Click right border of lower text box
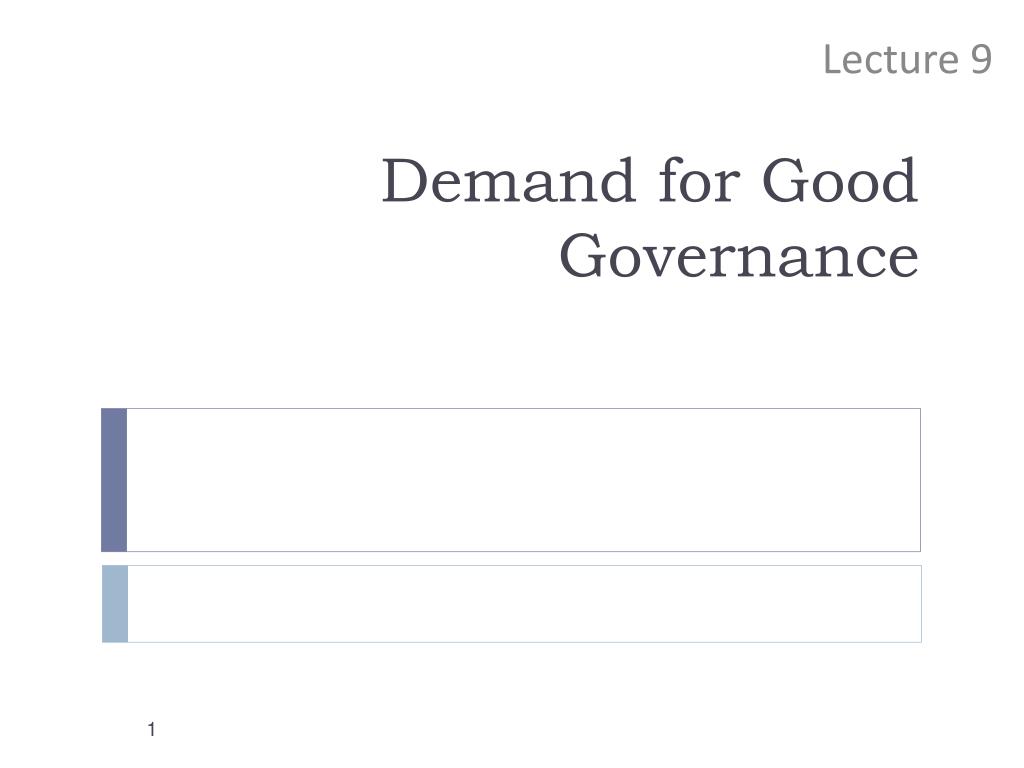This screenshot has width=1024, height=768. point(921,604)
